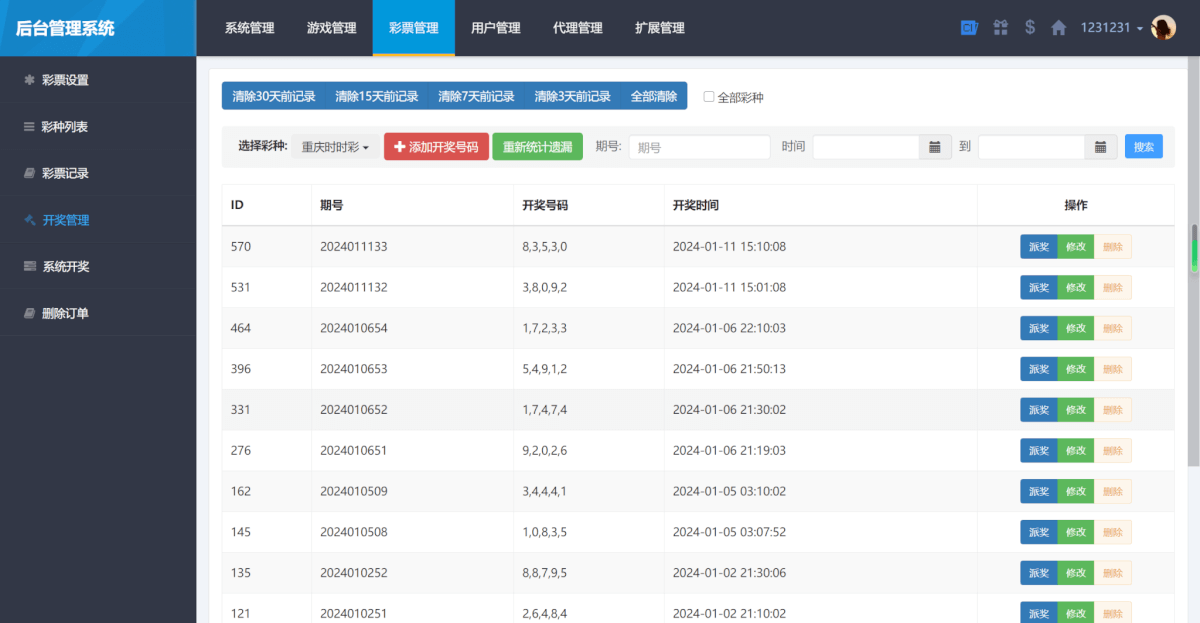Image resolution: width=1200 pixels, height=623 pixels.
Task: Click the gift icon in the top bar
Action: point(1000,28)
